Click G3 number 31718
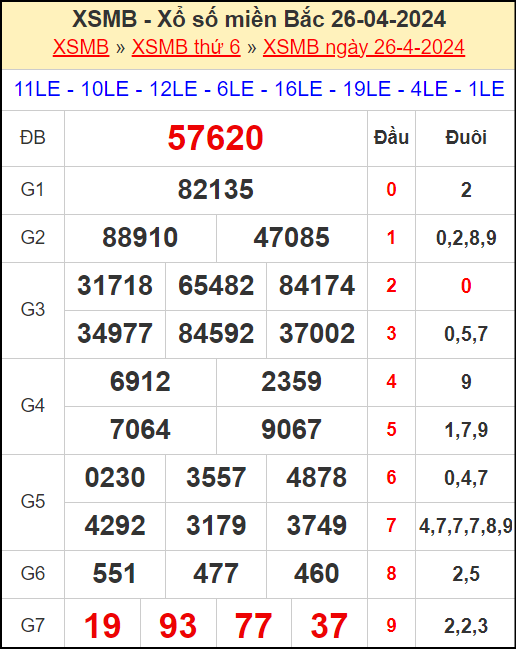Screen dimensions: 516x649 click(115, 286)
